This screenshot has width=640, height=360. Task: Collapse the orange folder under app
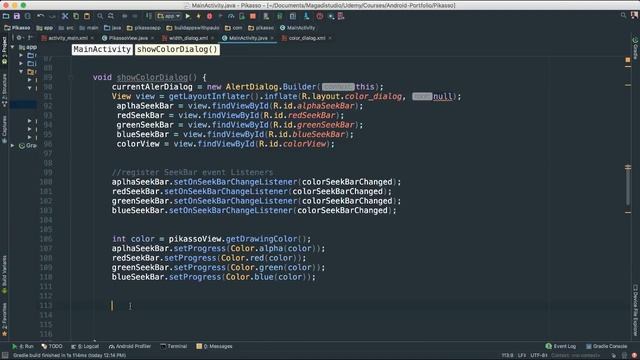coord(21,71)
